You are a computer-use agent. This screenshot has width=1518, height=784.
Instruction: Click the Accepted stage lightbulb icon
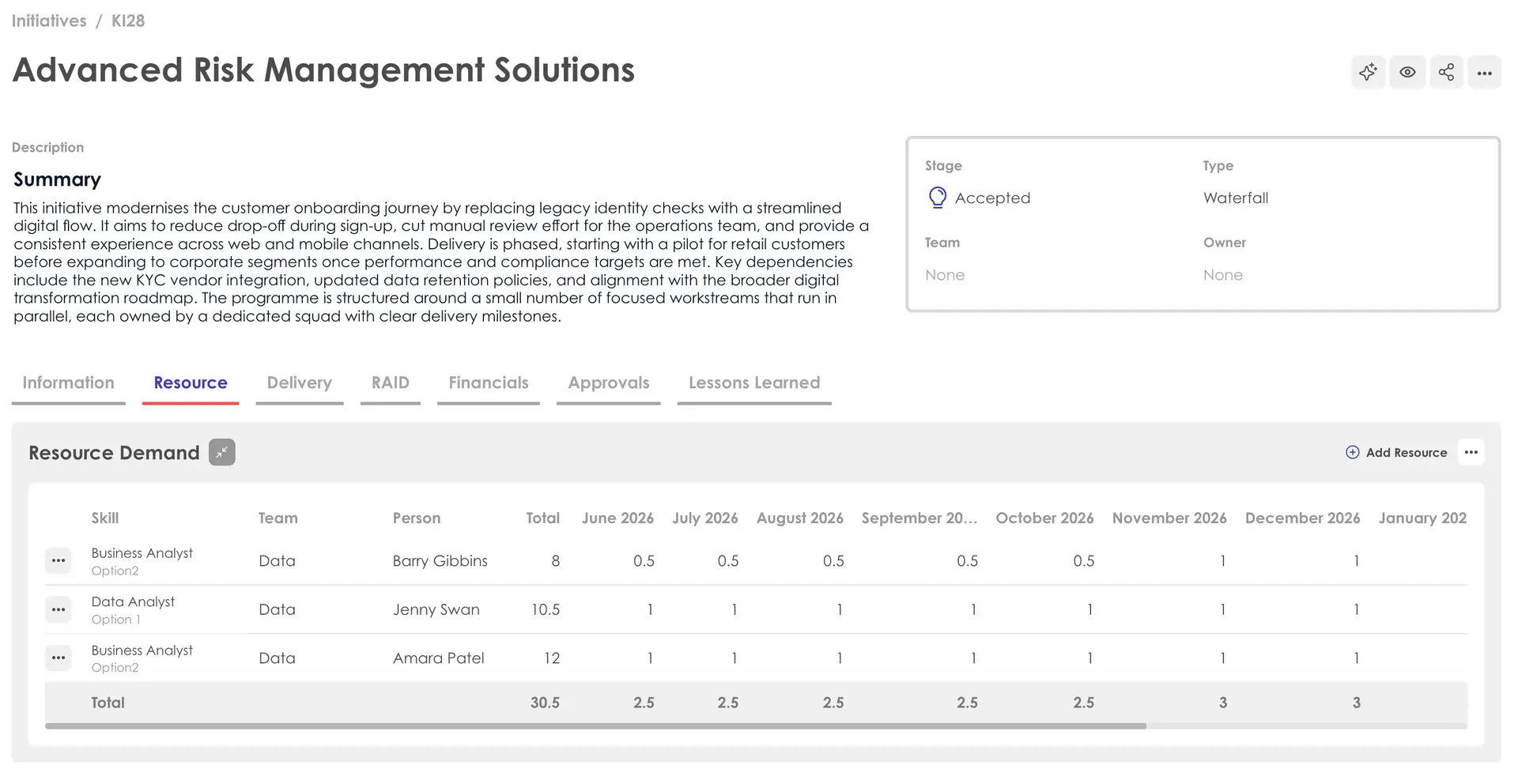tap(937, 198)
